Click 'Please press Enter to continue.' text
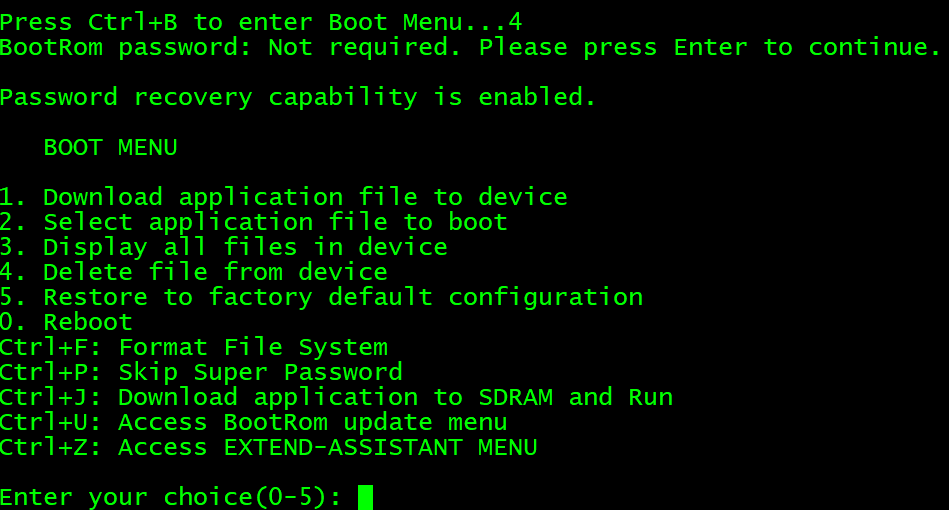The height and width of the screenshot is (510, 949). pyautogui.click(x=709, y=47)
